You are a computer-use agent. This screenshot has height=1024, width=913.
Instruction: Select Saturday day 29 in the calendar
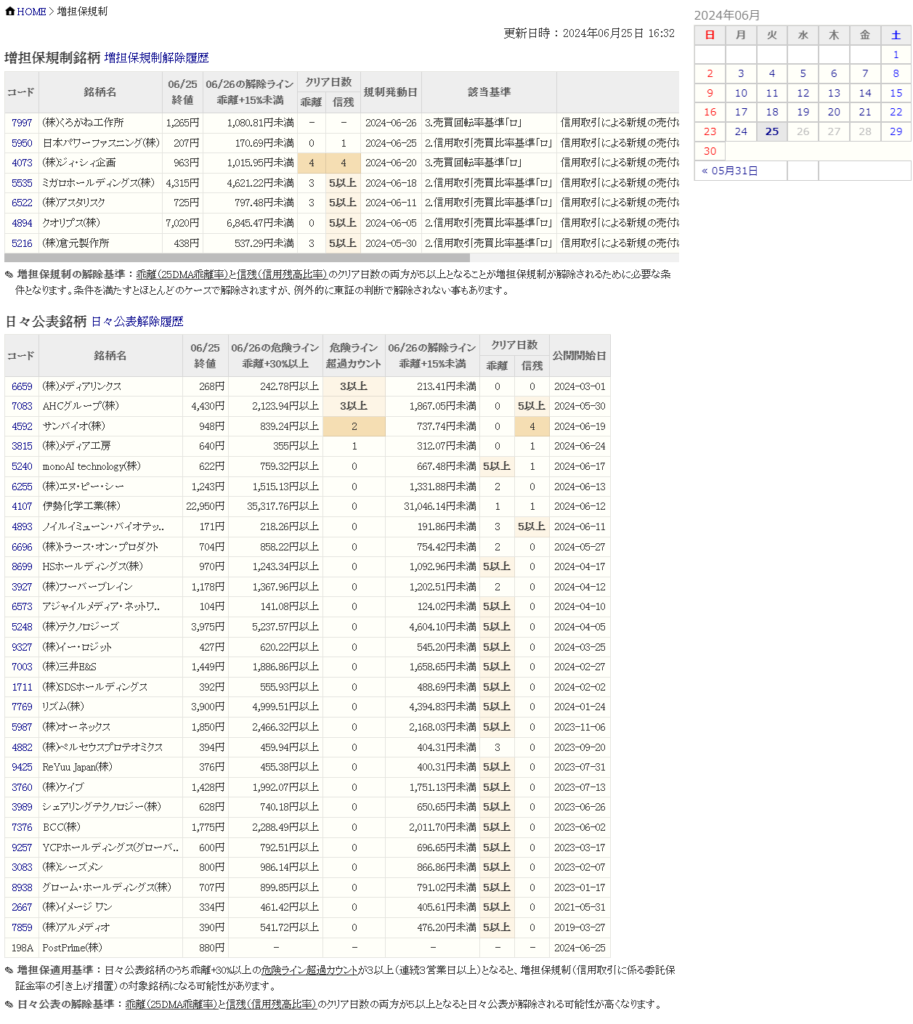tap(896, 132)
